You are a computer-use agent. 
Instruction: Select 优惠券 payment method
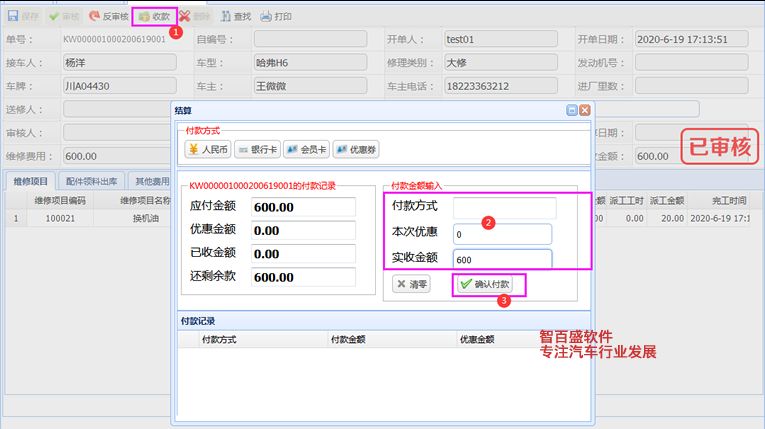(x=356, y=149)
